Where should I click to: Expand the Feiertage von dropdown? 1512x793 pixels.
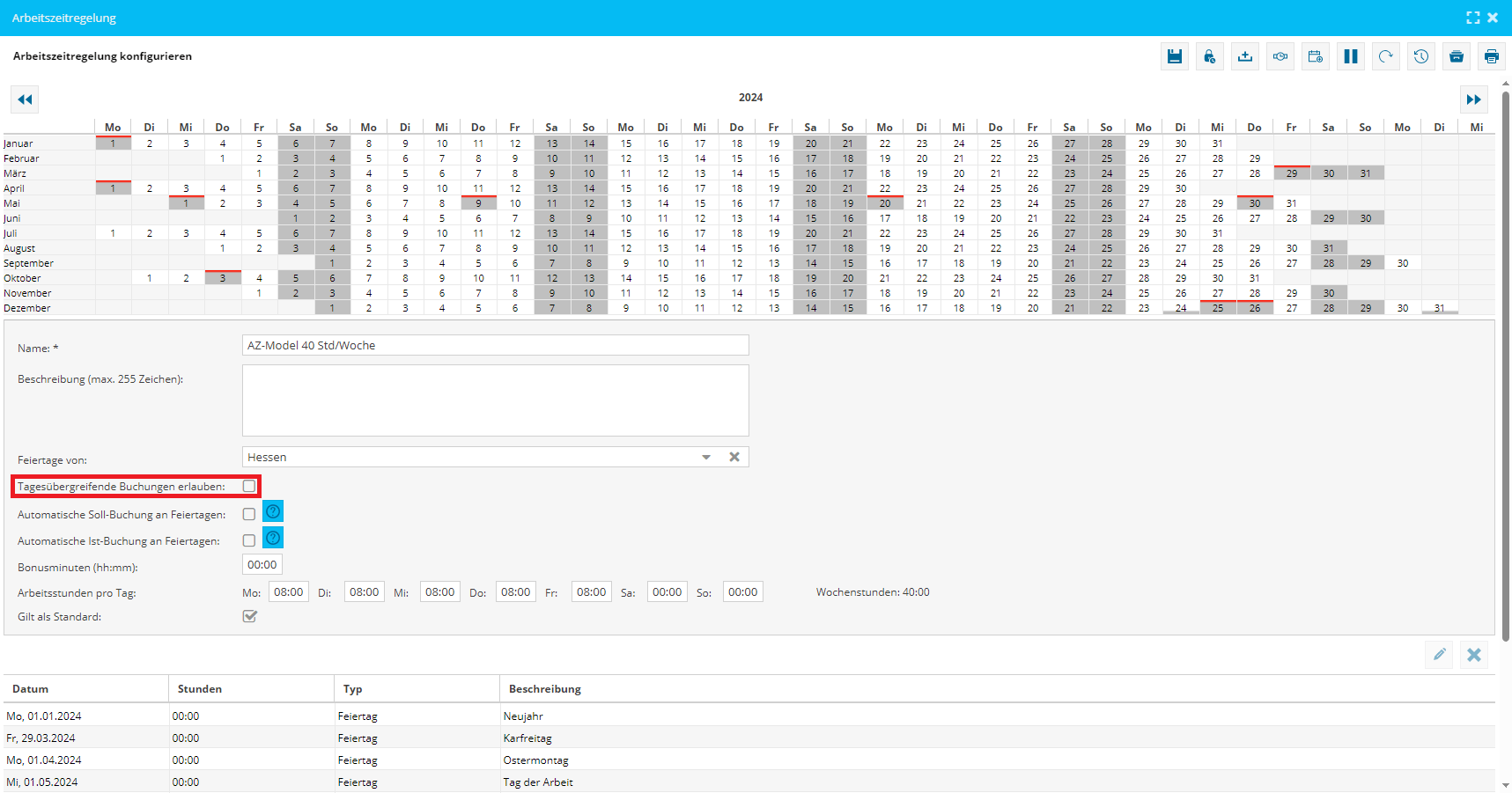(705, 458)
